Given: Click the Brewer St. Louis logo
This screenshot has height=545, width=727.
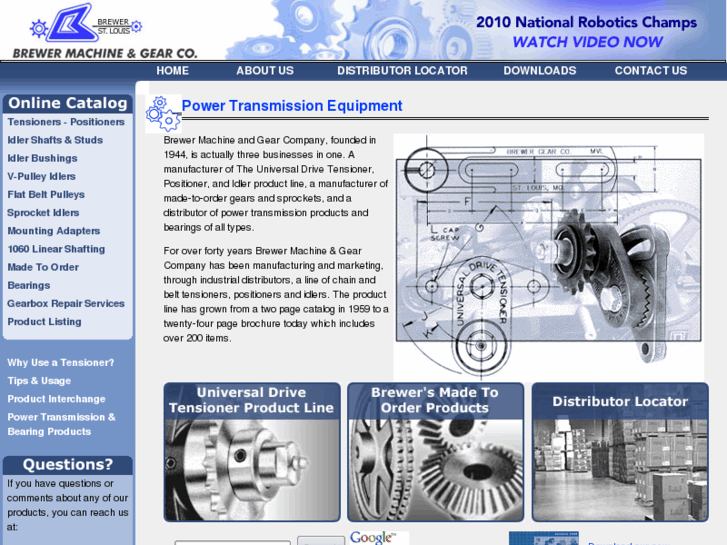Looking at the screenshot, I should 86,23.
